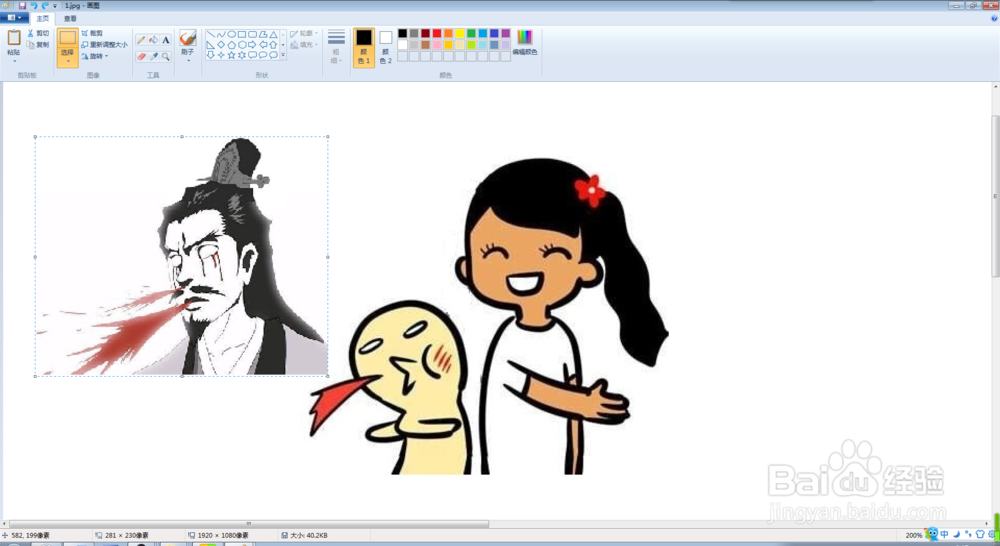Choose the Four-point star shape
Viewport: 1000px width, 546px height.
tap(221, 55)
